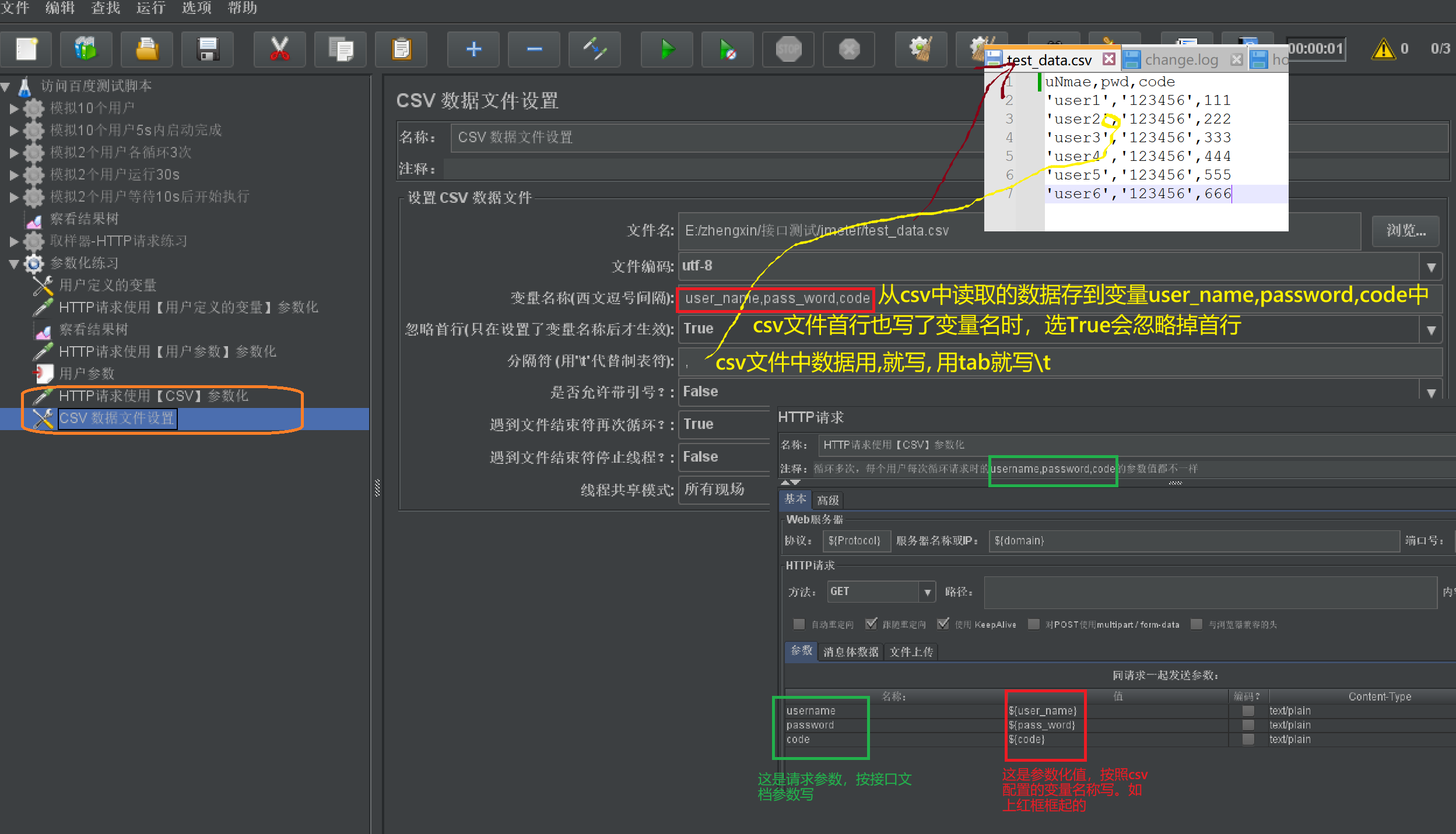
Task: Open the 运行 menu
Action: (x=150, y=8)
